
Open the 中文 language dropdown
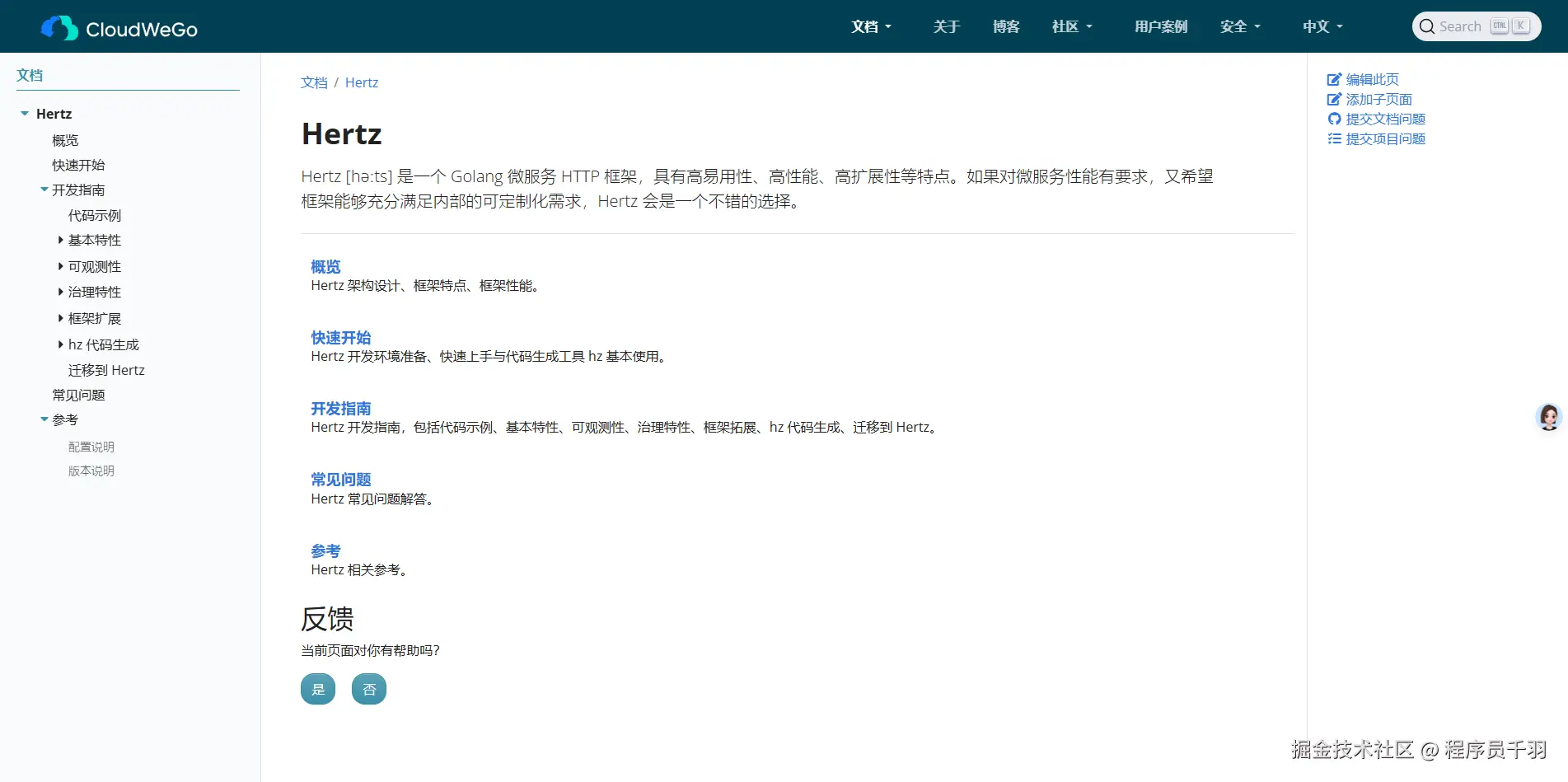pos(1322,26)
